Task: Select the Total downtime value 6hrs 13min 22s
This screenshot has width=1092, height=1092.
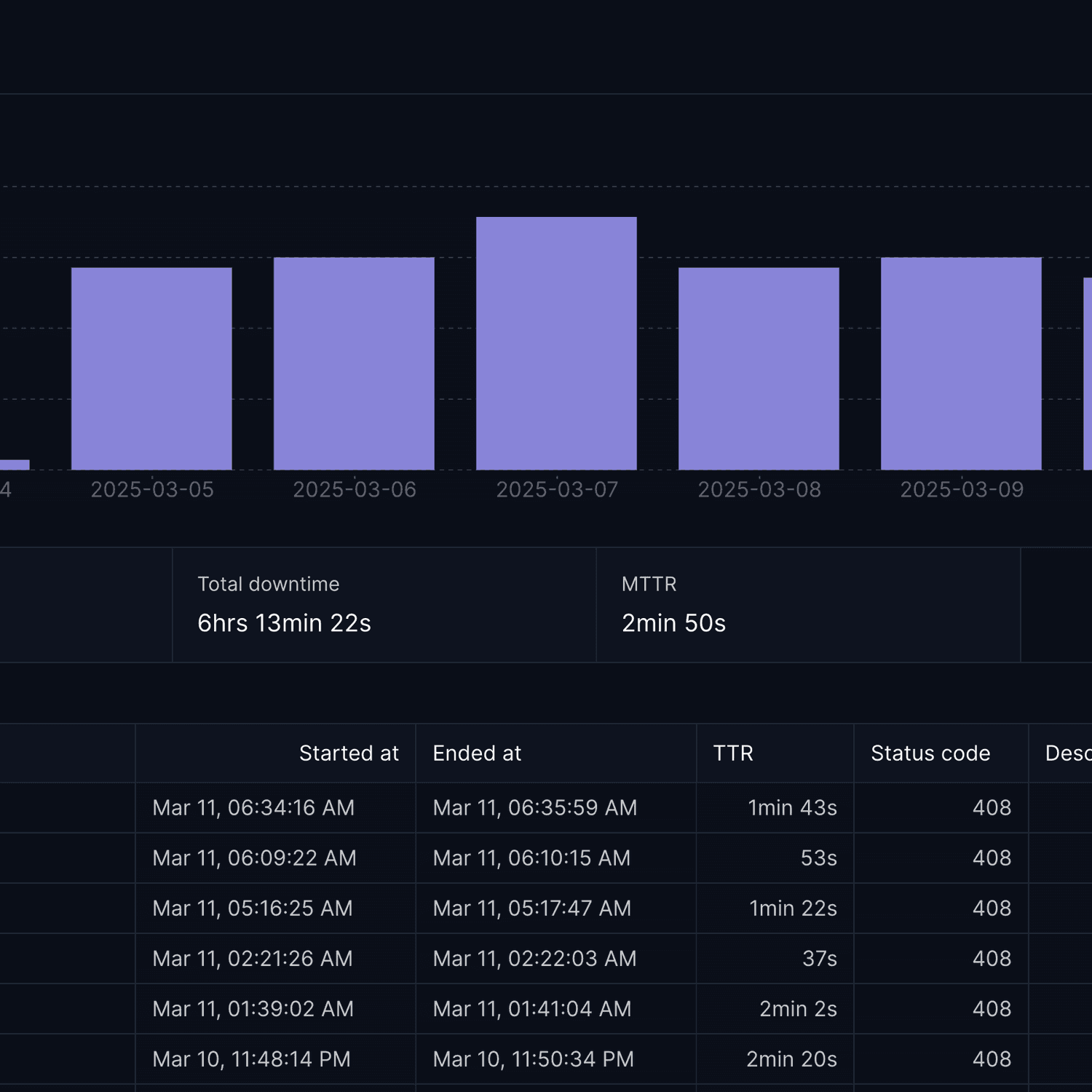Action: pyautogui.click(x=284, y=623)
